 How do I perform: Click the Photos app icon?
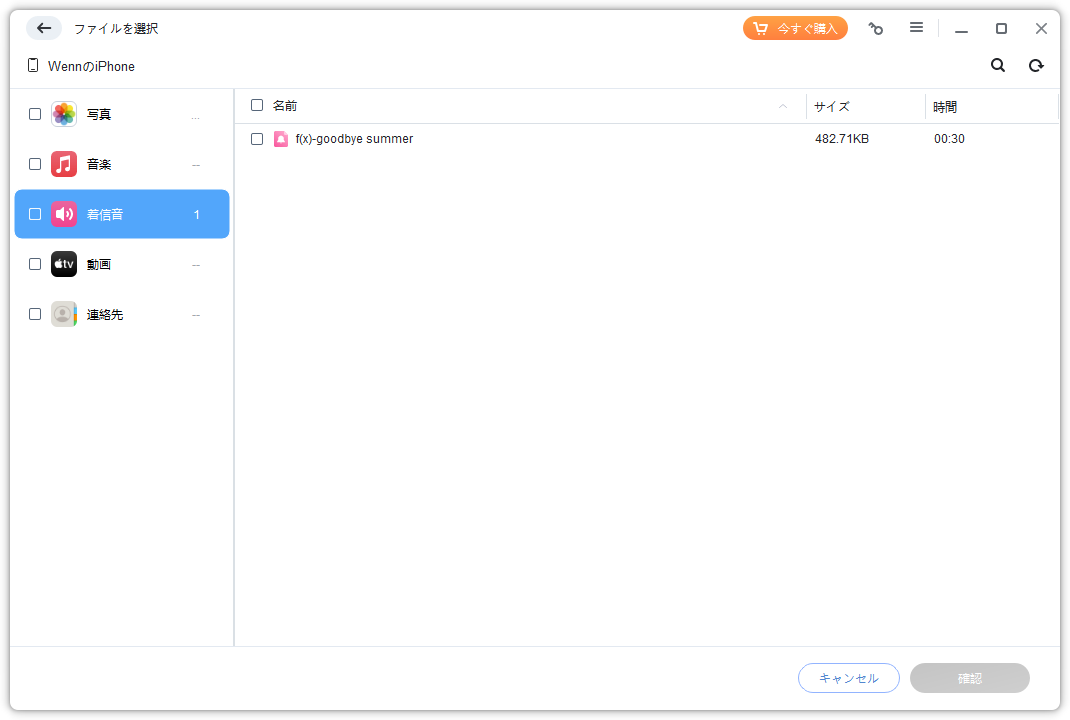(x=64, y=114)
